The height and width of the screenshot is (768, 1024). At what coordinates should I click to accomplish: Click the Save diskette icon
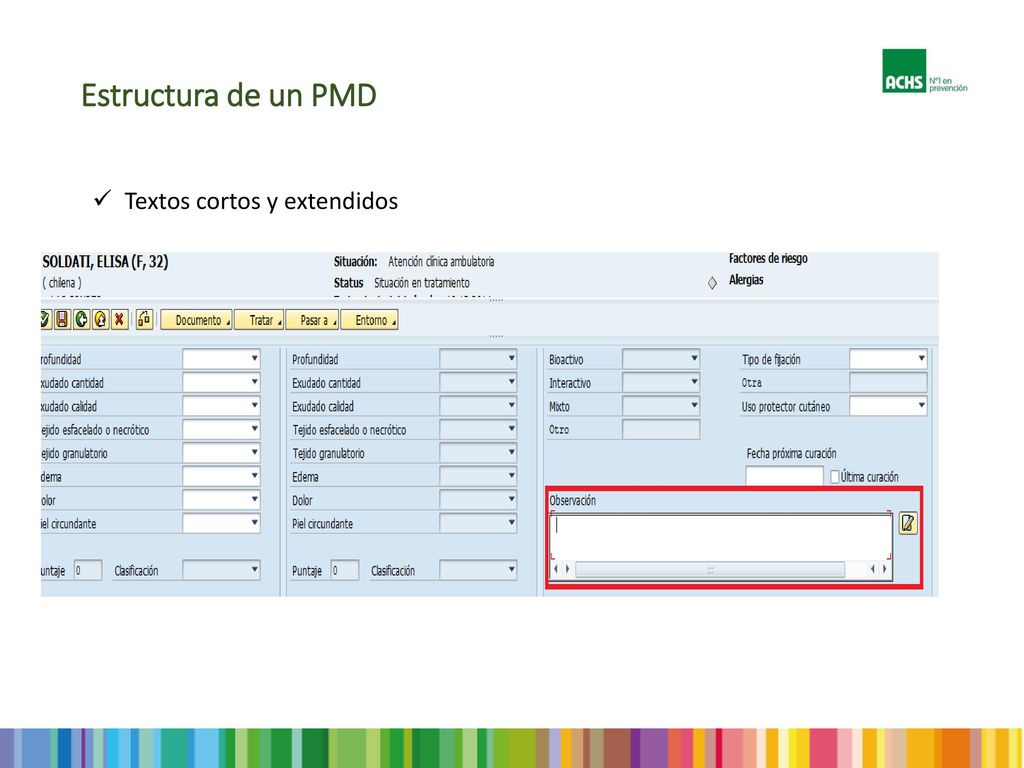click(62, 319)
